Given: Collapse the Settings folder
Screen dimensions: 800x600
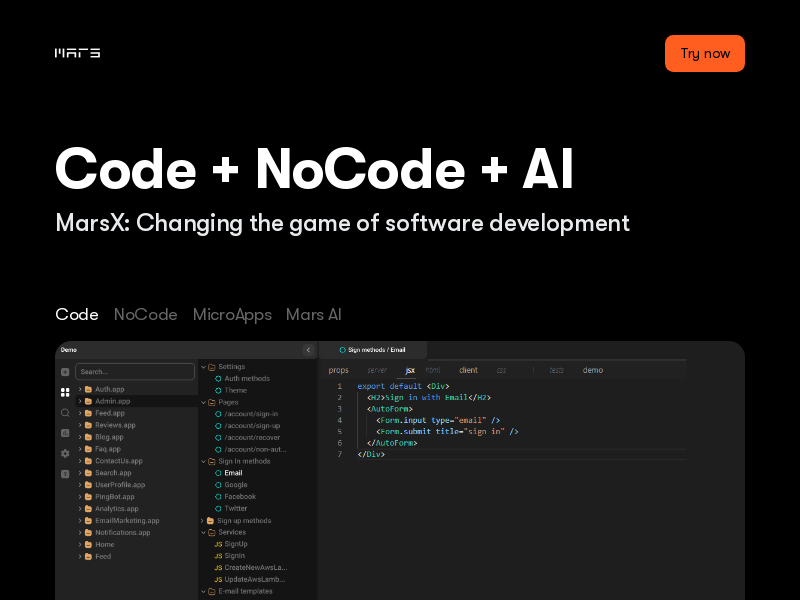Looking at the screenshot, I should (204, 367).
